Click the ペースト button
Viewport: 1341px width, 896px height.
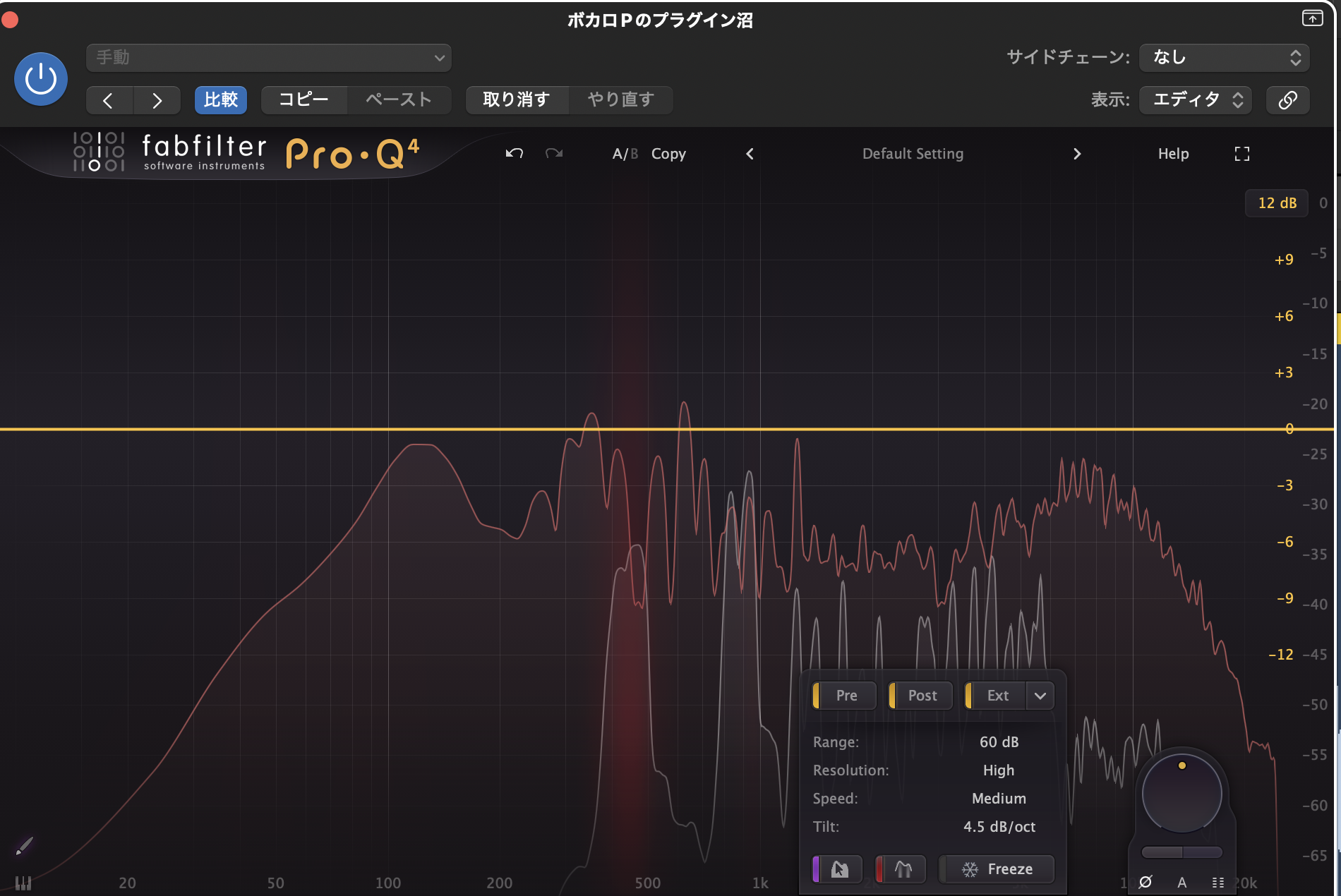[x=399, y=100]
